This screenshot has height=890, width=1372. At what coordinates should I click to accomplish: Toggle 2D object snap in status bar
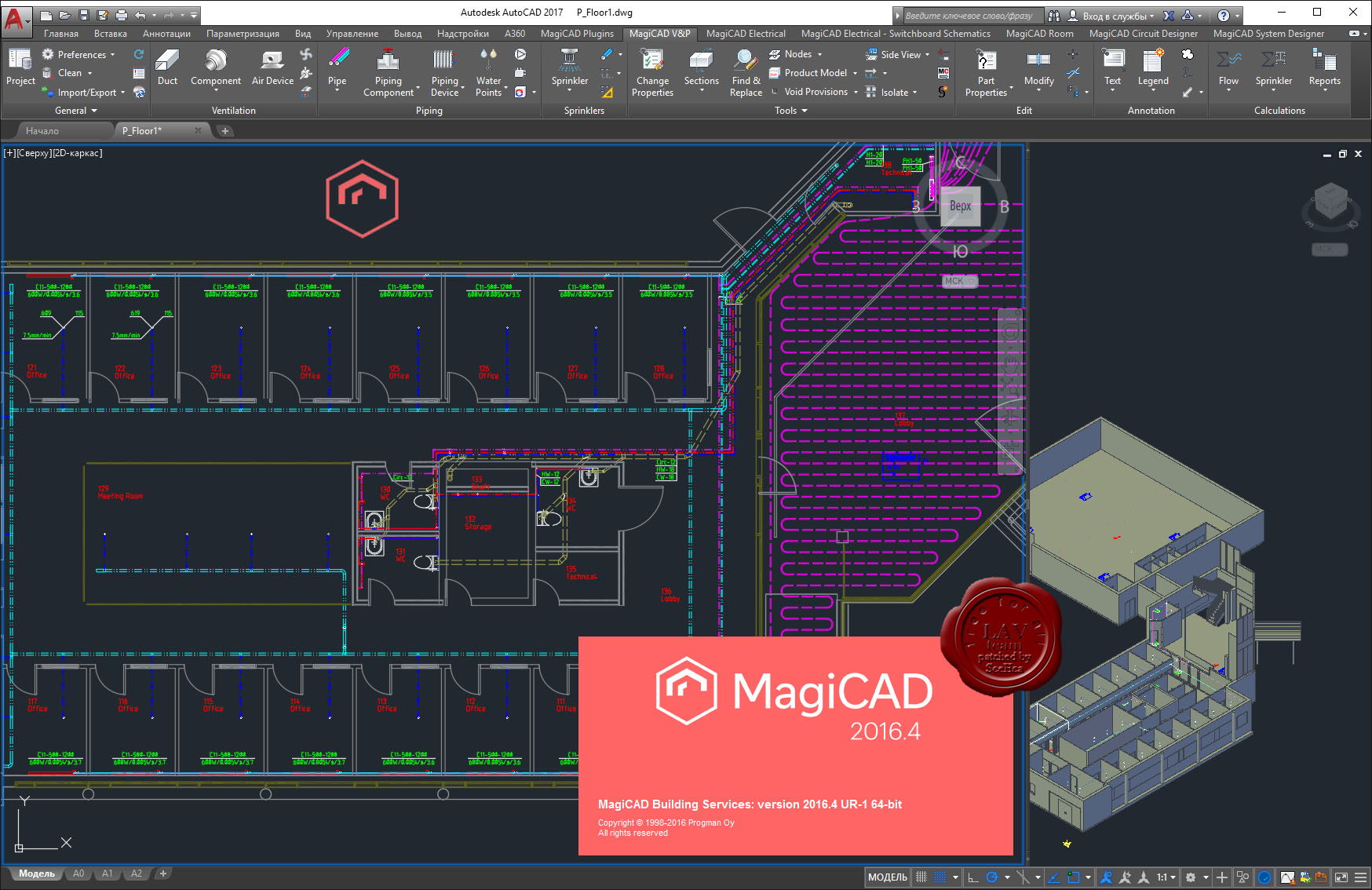click(x=1074, y=877)
